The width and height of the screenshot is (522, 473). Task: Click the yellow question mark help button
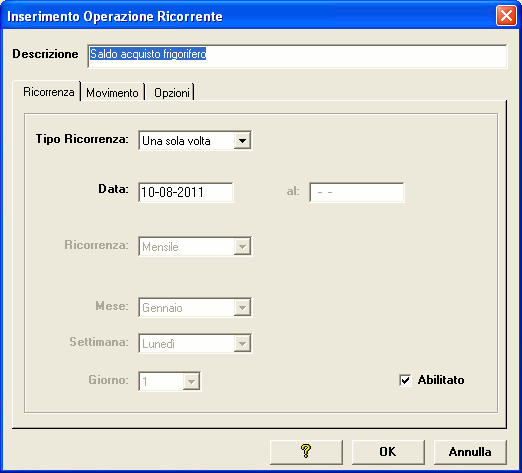click(306, 452)
